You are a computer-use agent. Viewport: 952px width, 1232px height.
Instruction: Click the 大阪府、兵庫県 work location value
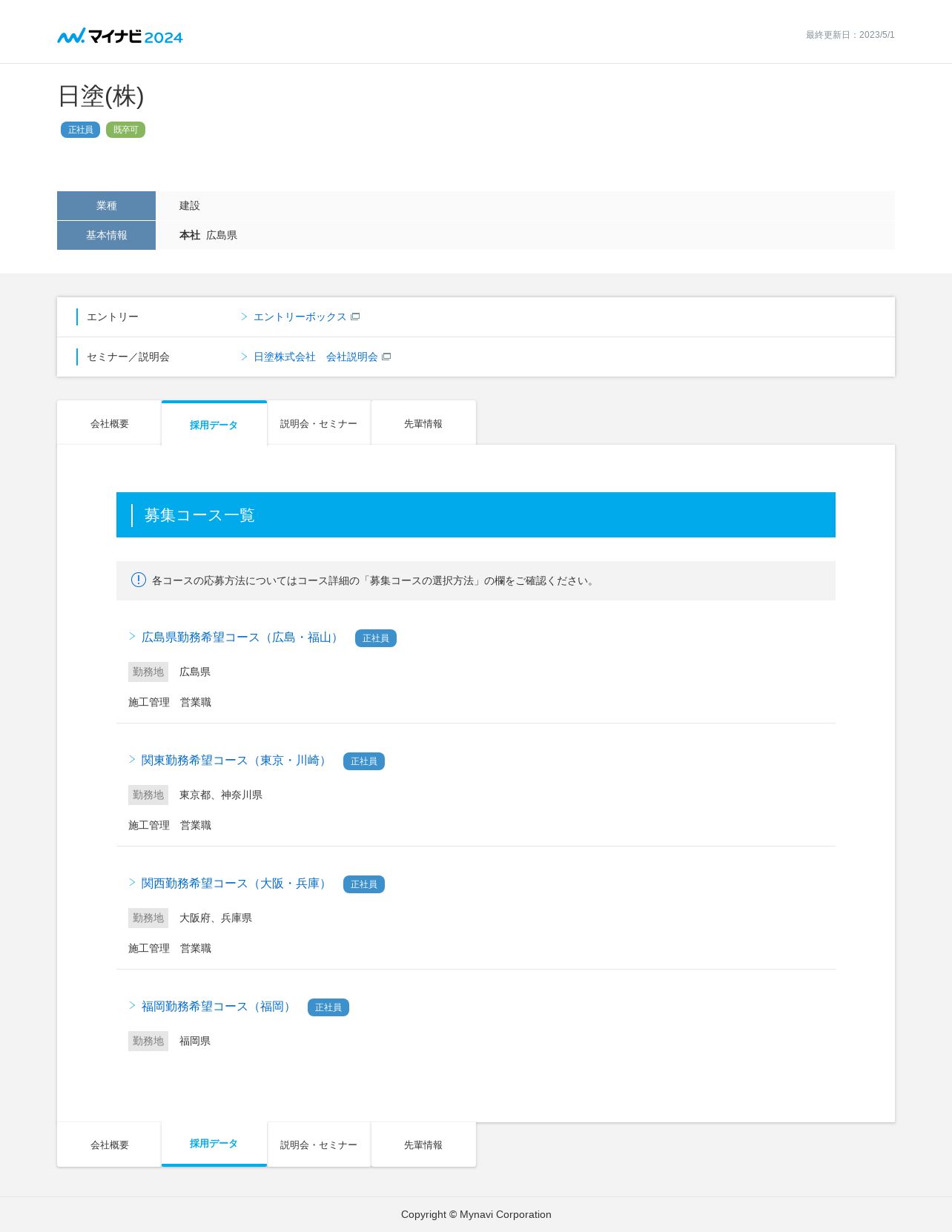coord(216,918)
